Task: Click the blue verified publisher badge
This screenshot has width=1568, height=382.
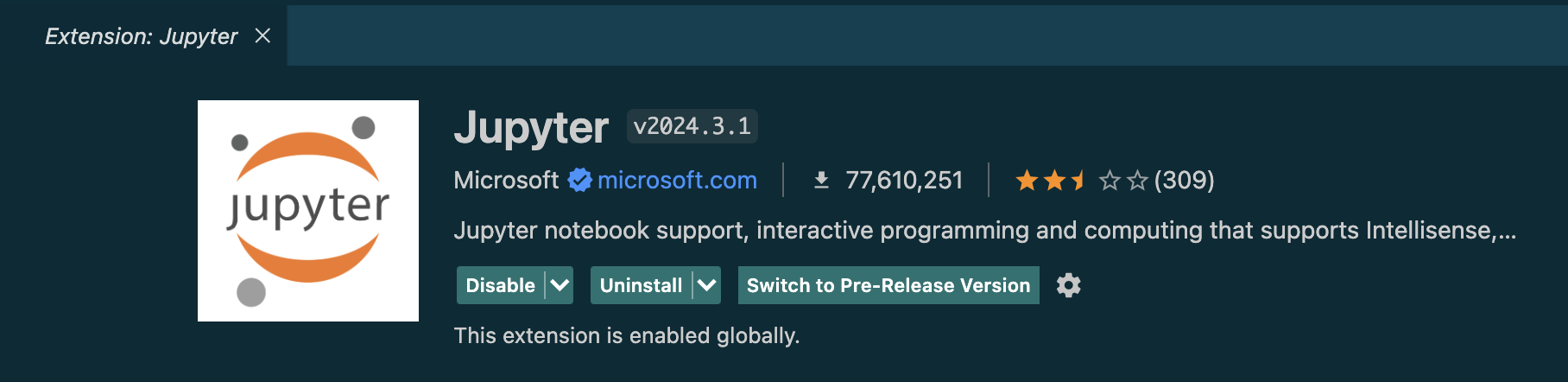Action: pyautogui.click(x=580, y=180)
